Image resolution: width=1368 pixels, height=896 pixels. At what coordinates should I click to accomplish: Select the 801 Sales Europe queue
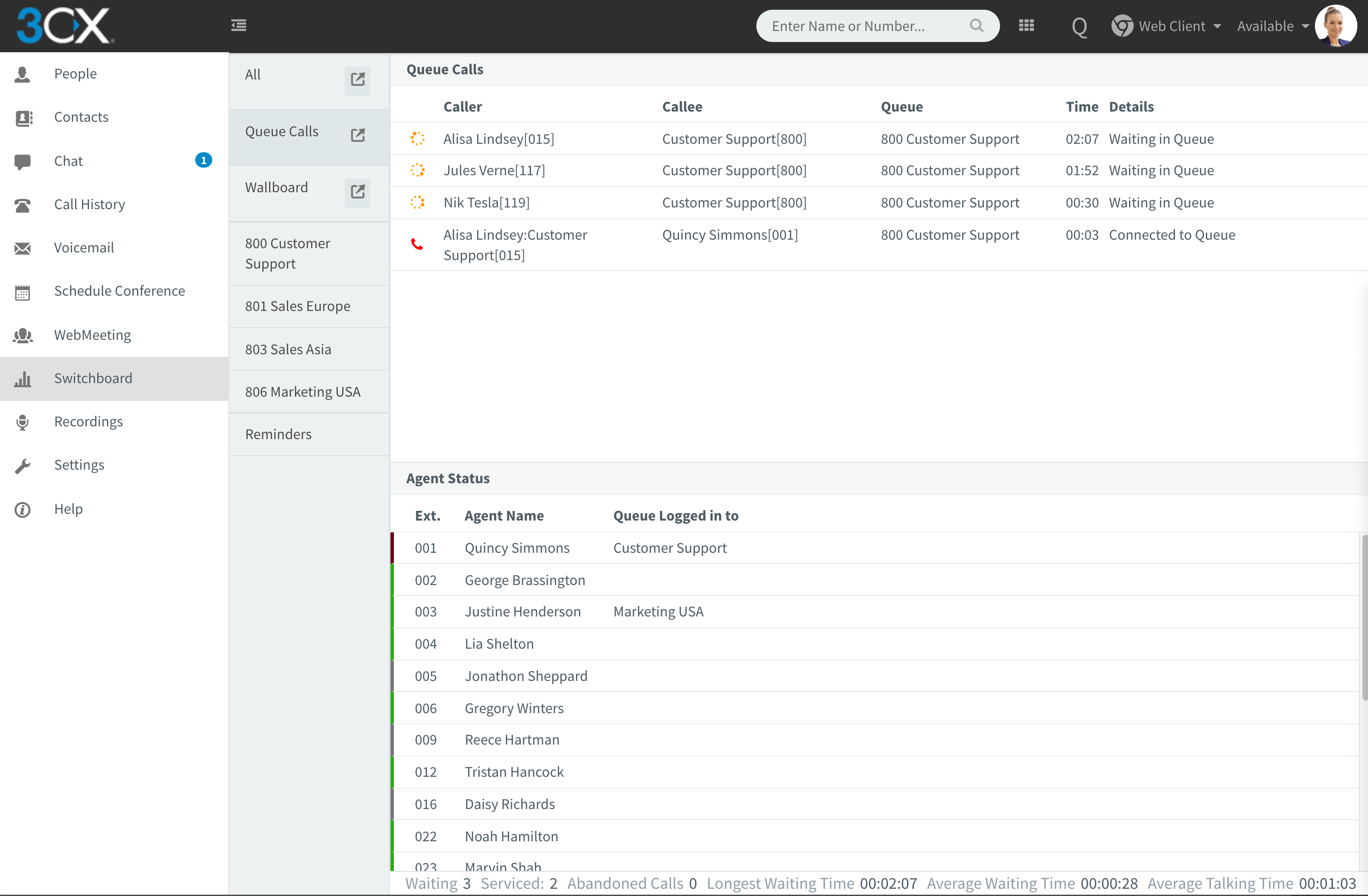pos(298,306)
